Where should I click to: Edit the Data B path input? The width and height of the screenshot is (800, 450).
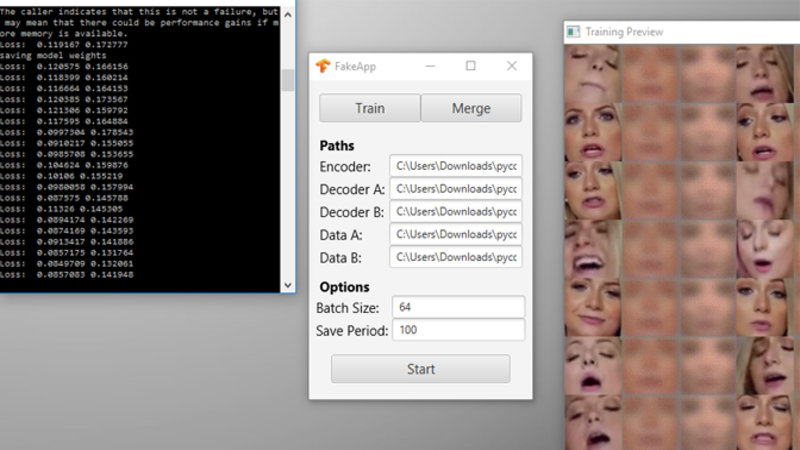pos(456,257)
